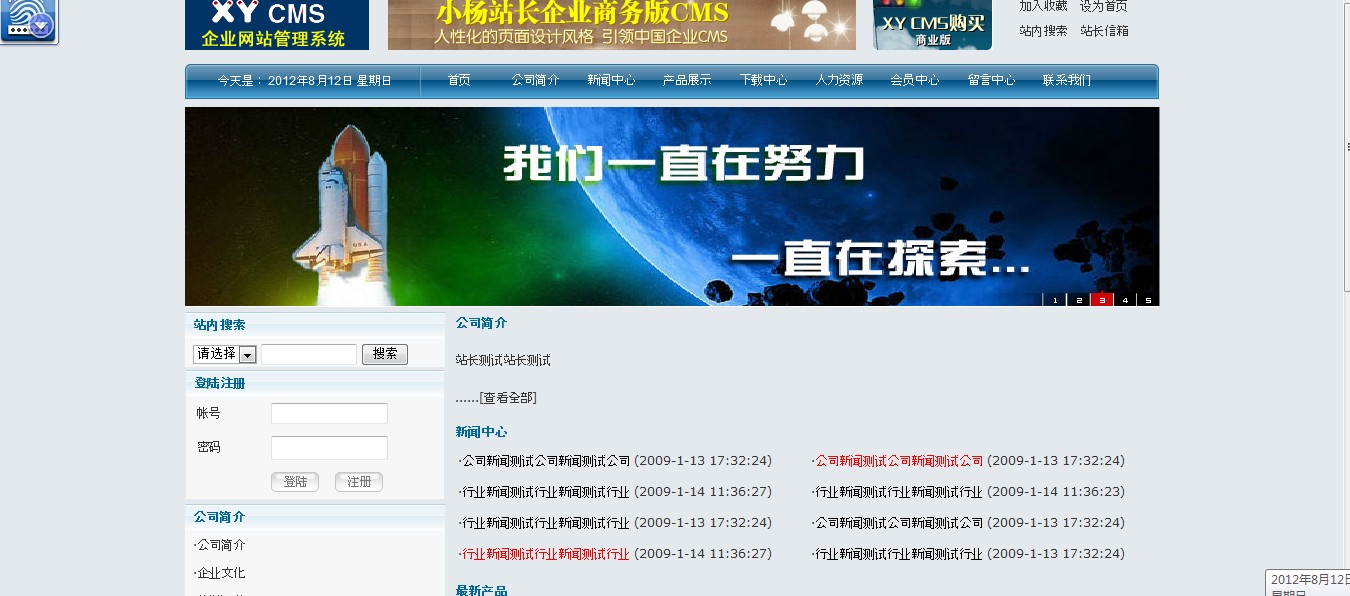Open the 站长信箱 link
This screenshot has width=1350, height=596.
pos(1104,31)
